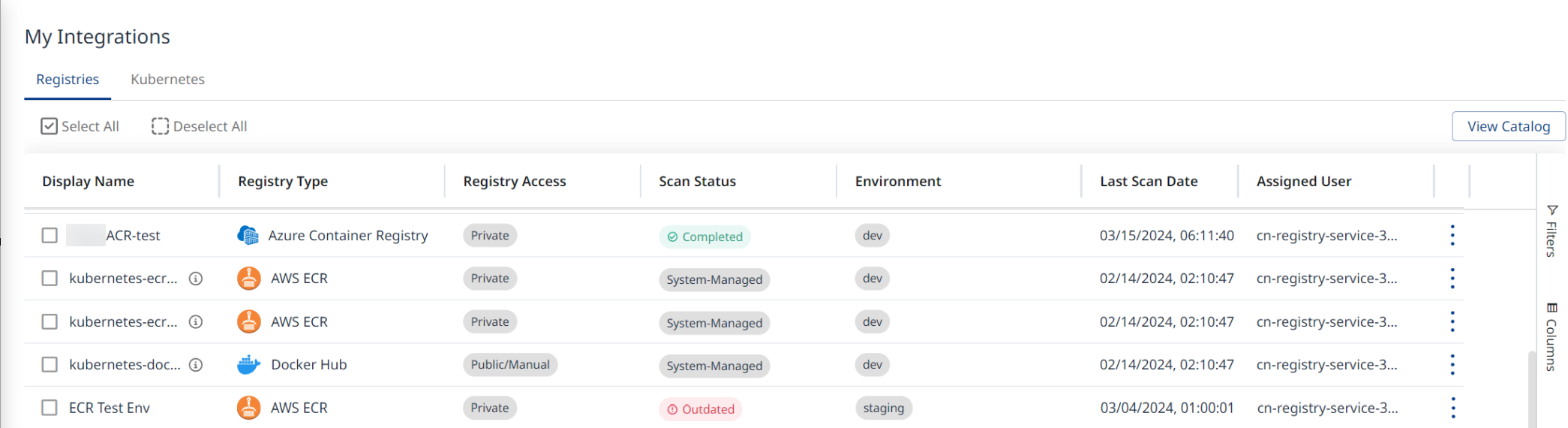Open the three-dot menu for ECR Test Env
1568x428 pixels.
pyautogui.click(x=1452, y=408)
